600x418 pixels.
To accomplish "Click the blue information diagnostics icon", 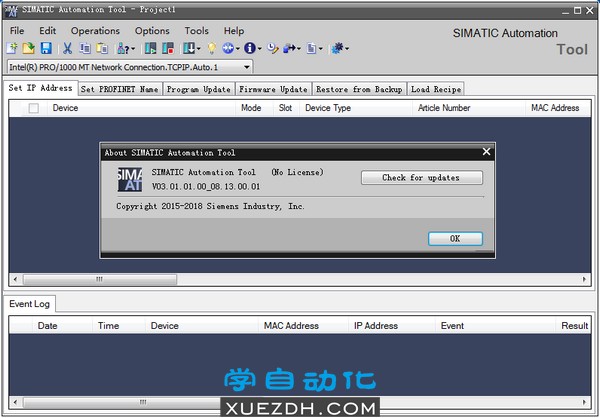I will point(250,48).
